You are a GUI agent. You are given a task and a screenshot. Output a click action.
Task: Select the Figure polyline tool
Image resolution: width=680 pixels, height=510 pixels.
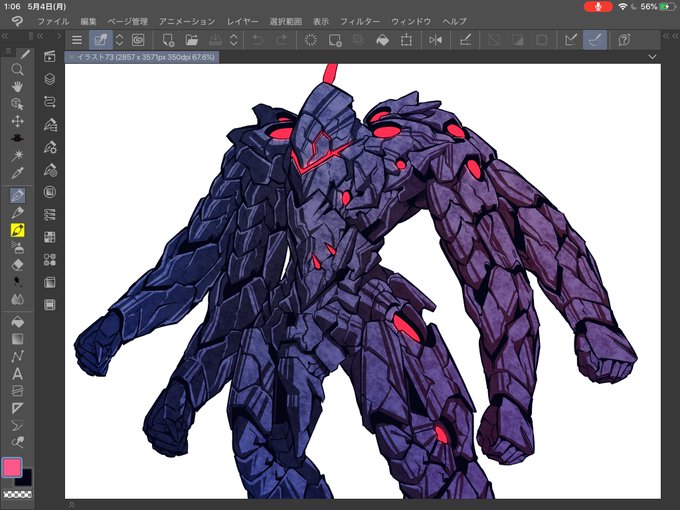17,356
